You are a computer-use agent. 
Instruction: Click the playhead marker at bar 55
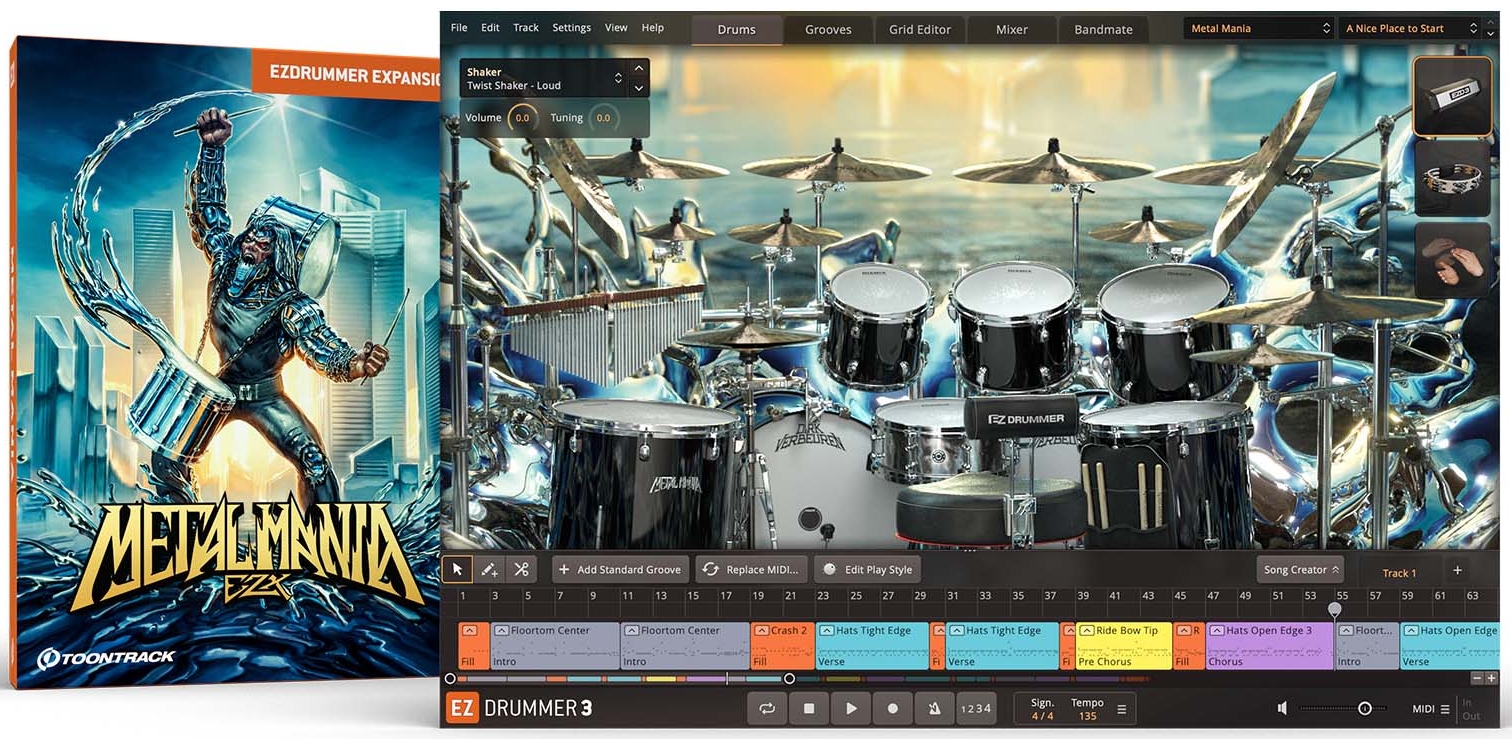pyautogui.click(x=1334, y=608)
